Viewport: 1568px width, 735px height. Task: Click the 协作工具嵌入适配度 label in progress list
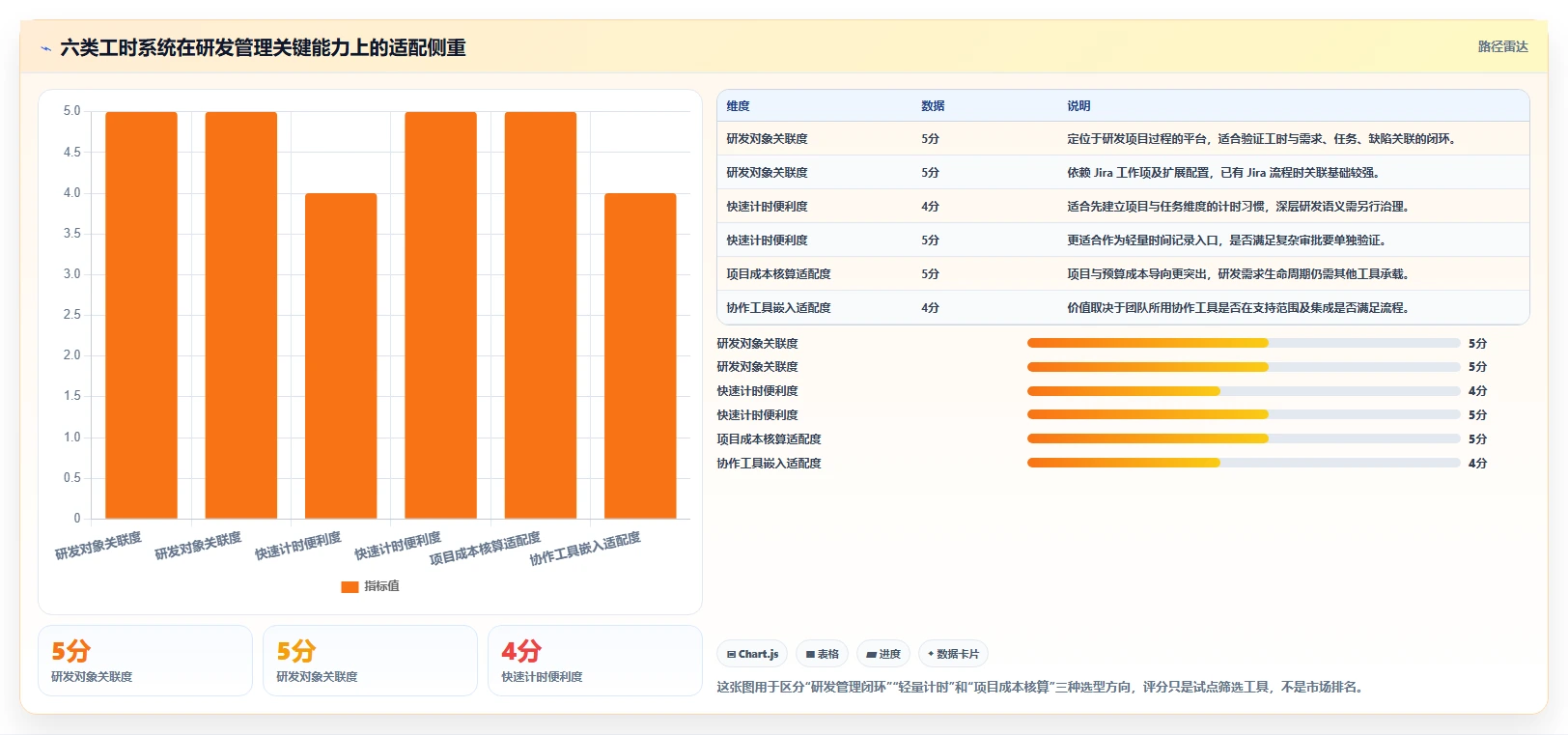pos(769,464)
